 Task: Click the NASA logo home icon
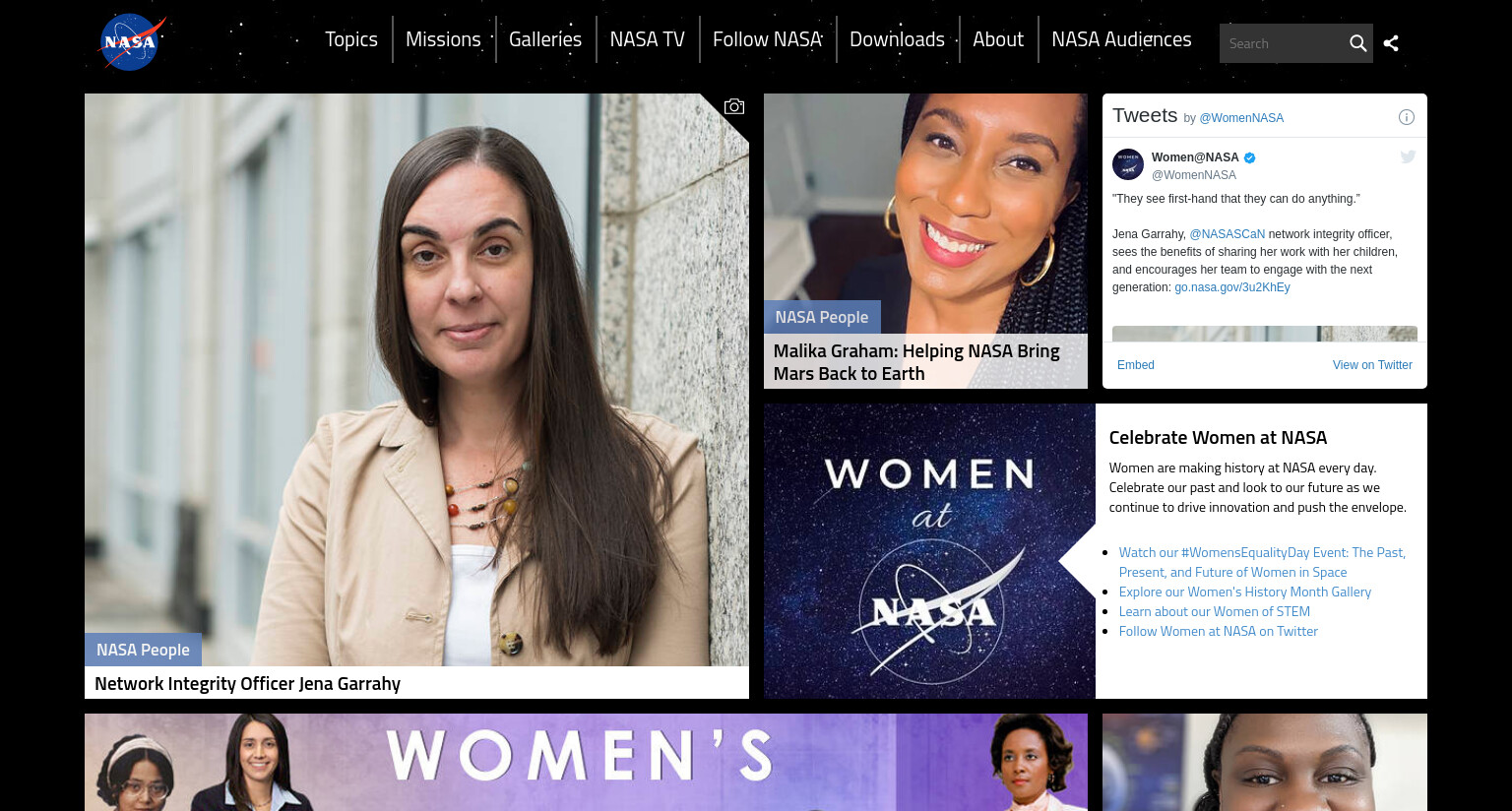[x=133, y=42]
